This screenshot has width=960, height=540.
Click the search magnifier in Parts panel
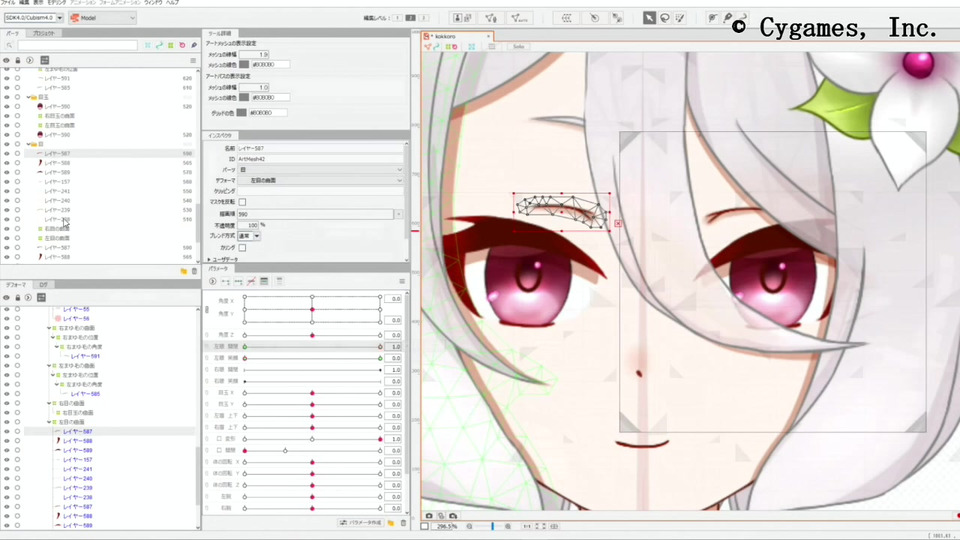tap(9, 45)
